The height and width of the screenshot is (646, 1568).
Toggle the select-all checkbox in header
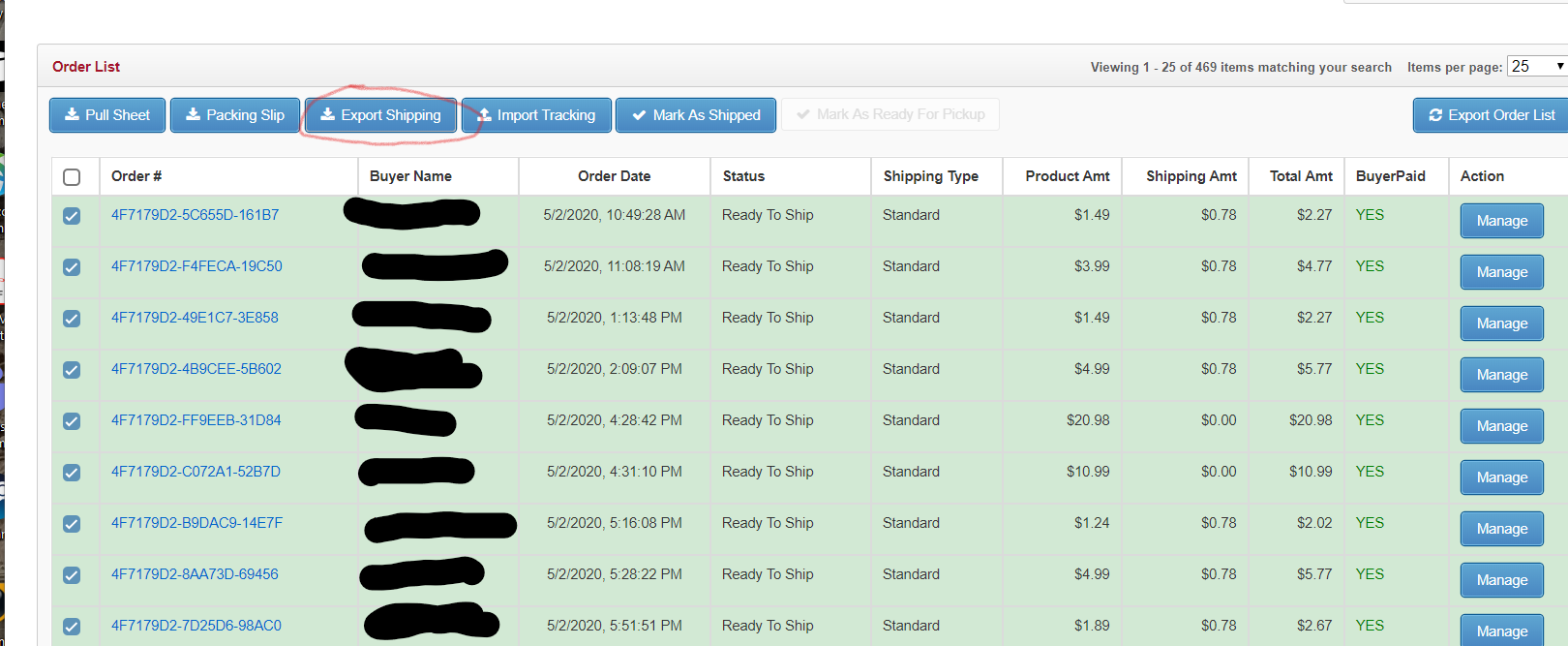72,177
